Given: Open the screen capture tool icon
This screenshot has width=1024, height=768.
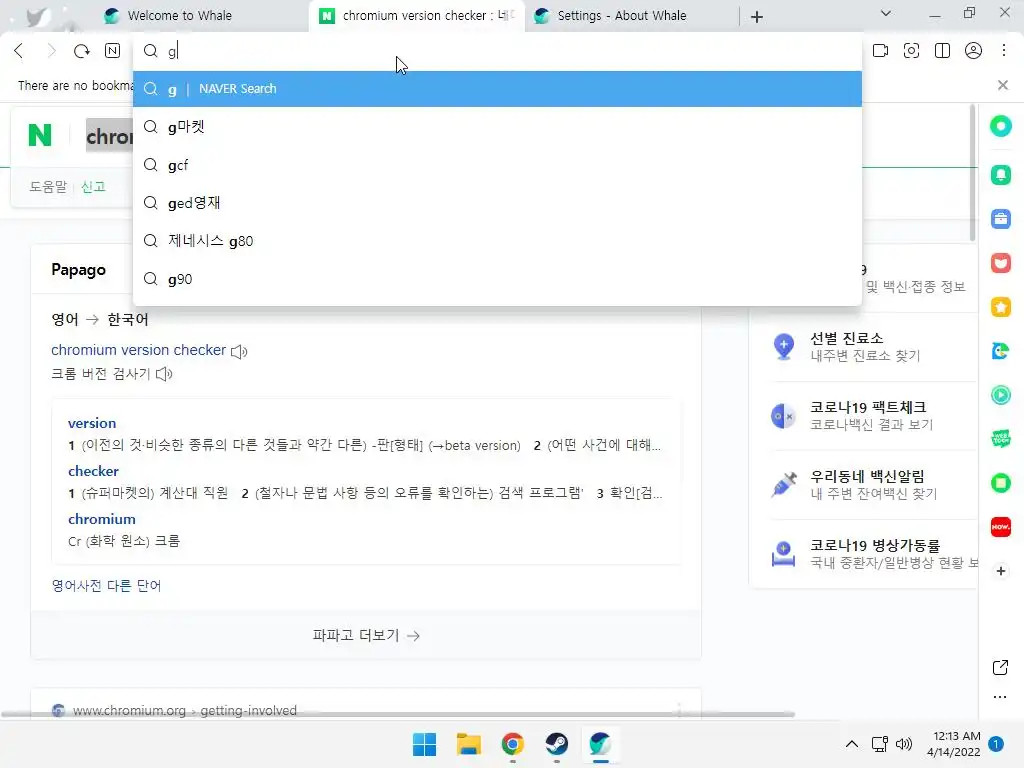Looking at the screenshot, I should (x=911, y=51).
